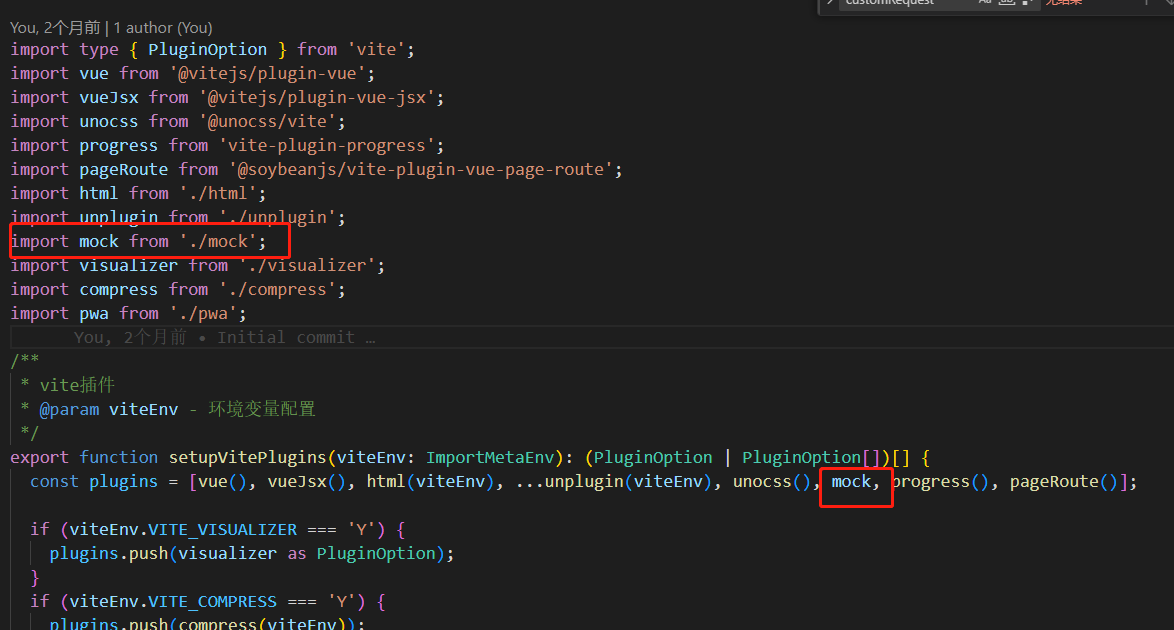Click the './visualizer' import path
The height and width of the screenshot is (630, 1174).
click(307, 265)
